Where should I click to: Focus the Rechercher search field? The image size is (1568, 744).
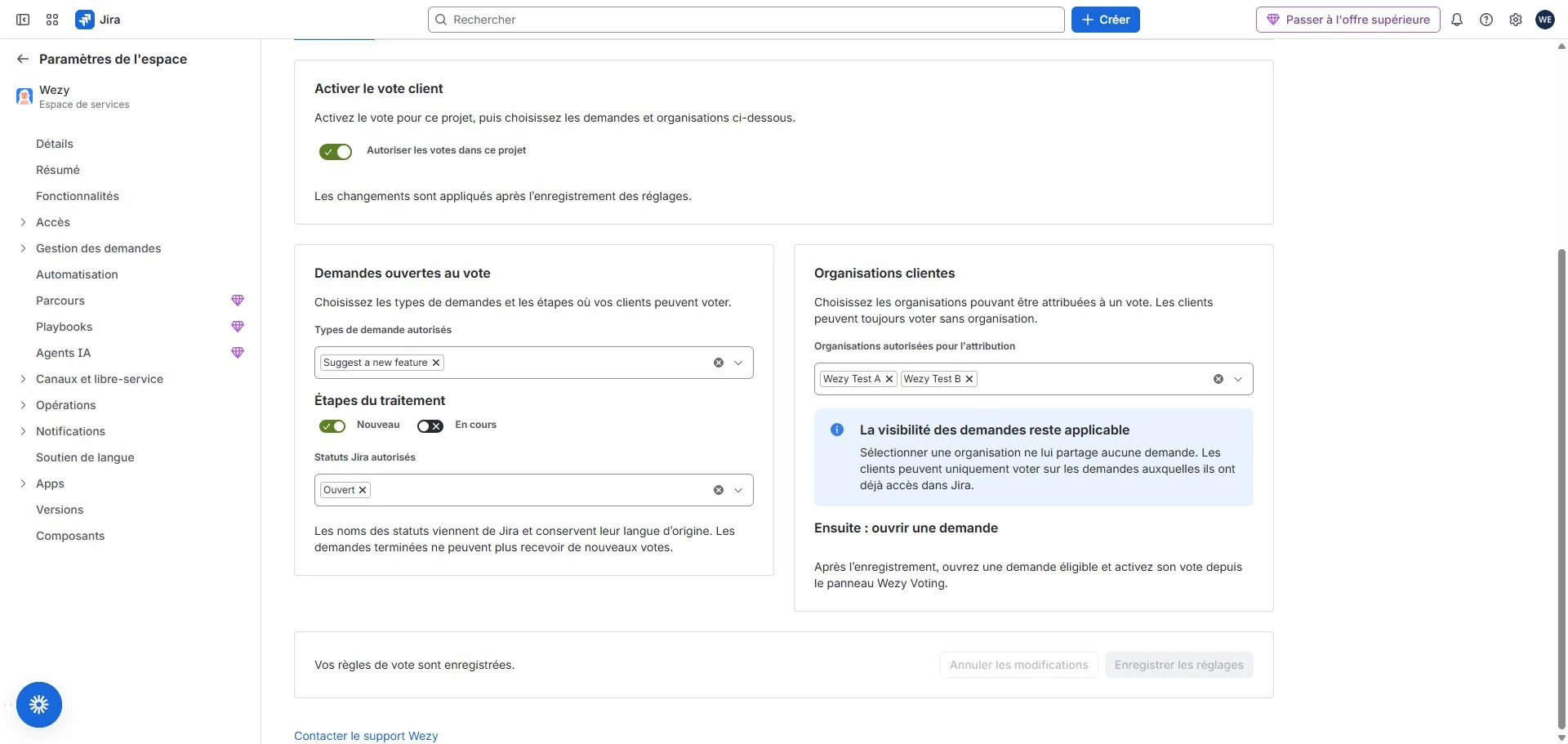[746, 20]
